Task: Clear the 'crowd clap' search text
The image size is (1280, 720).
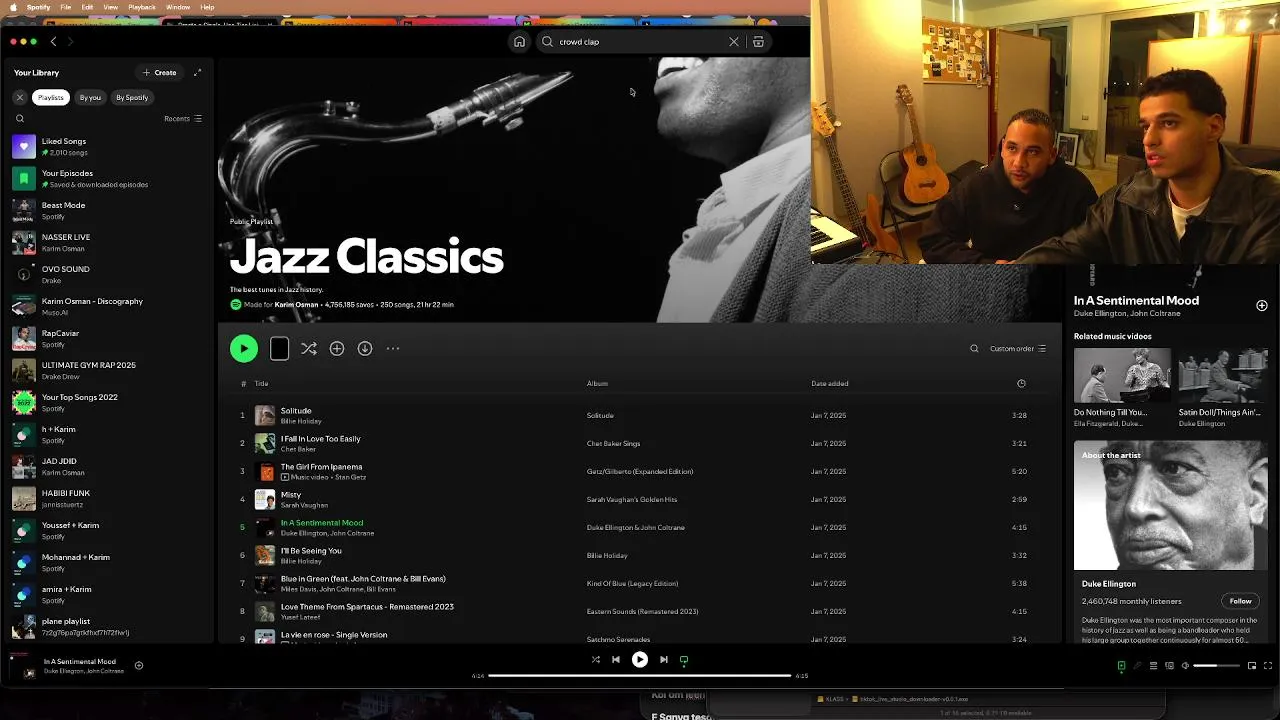Action: click(734, 42)
